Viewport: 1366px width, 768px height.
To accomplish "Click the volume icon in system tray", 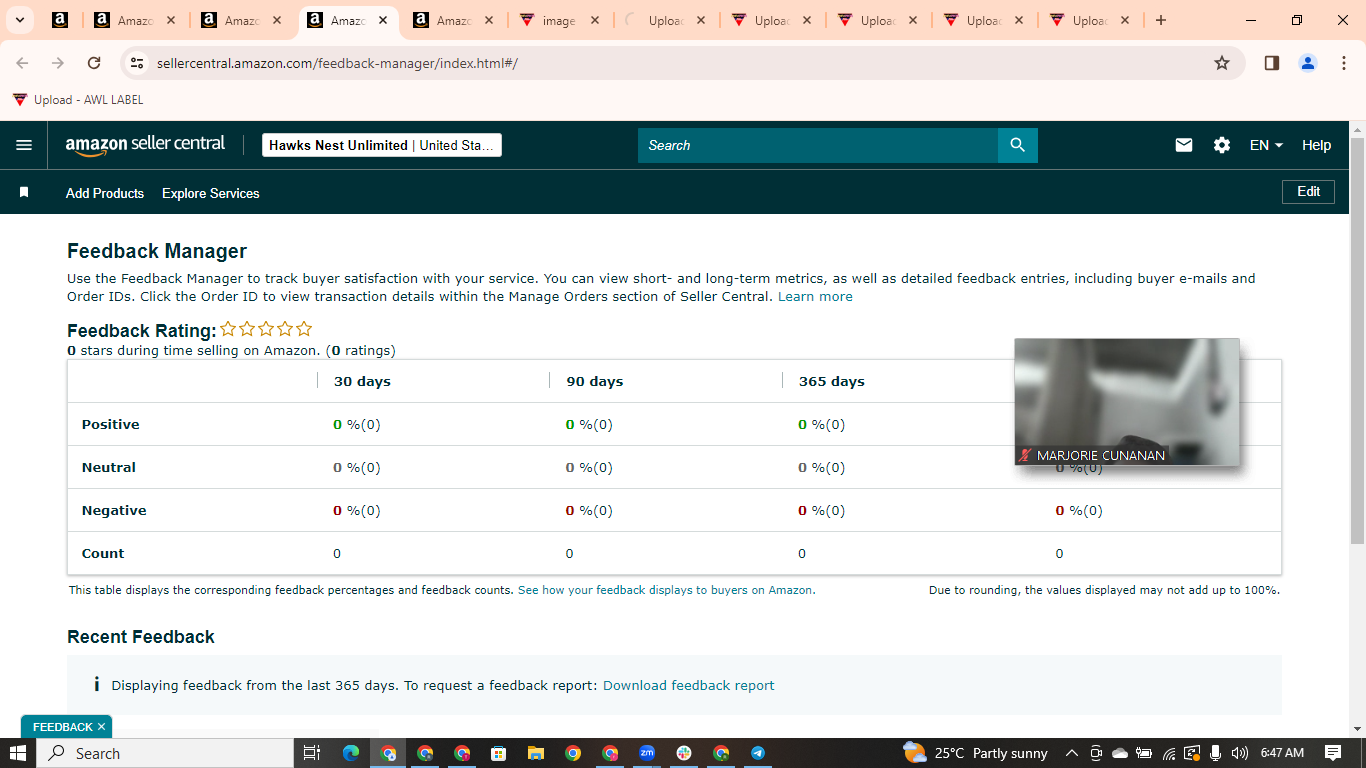I will [x=1240, y=753].
